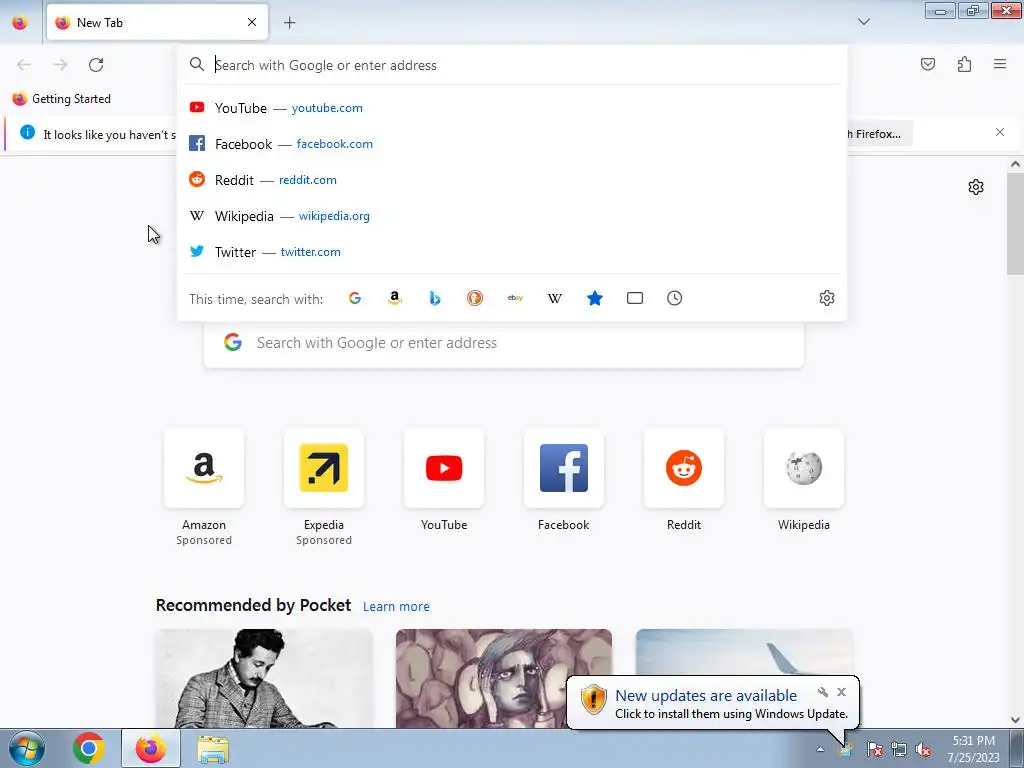Viewport: 1024px width, 768px height.
Task: Open the Firefox hamburger menu
Action: click(x=1000, y=64)
